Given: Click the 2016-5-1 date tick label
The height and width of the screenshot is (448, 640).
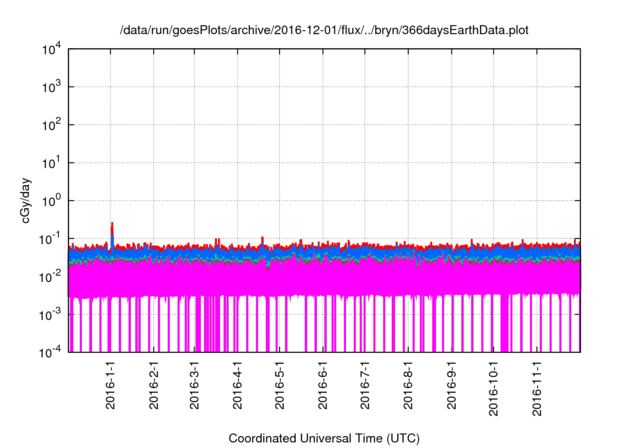Looking at the screenshot, I should tap(280, 387).
